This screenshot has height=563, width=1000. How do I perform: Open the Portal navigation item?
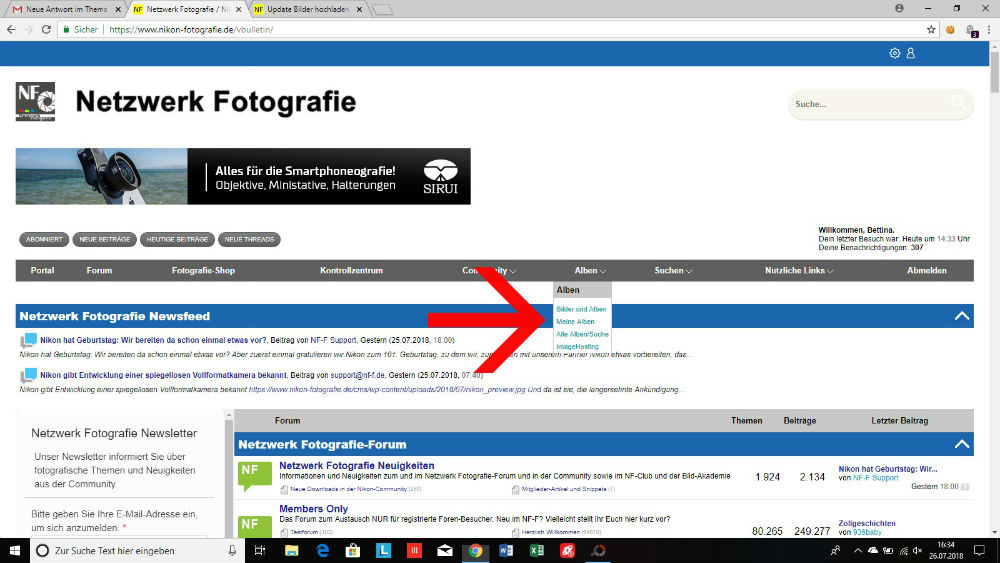(42, 270)
